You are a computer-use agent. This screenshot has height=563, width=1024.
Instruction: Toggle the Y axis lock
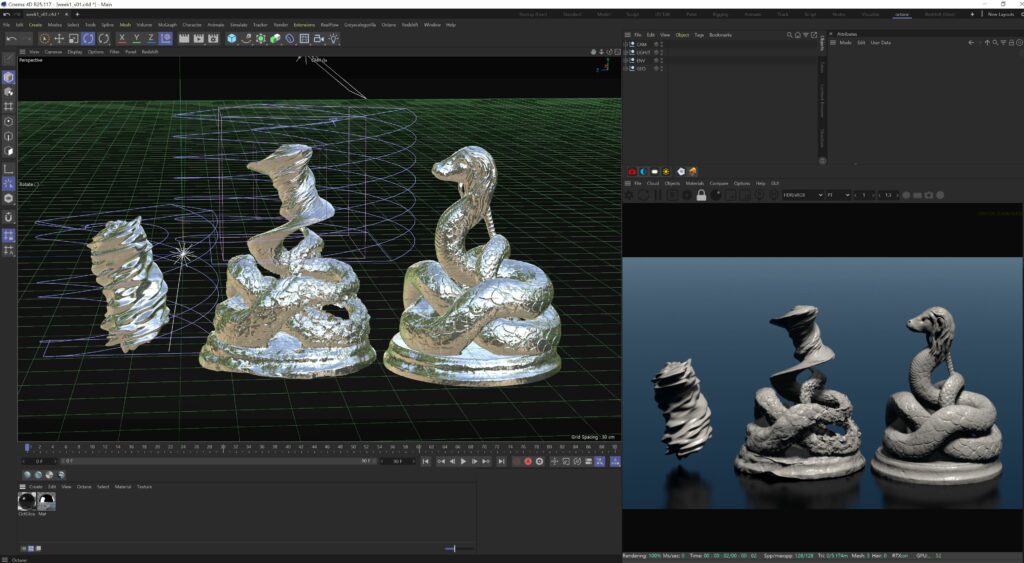(136, 39)
